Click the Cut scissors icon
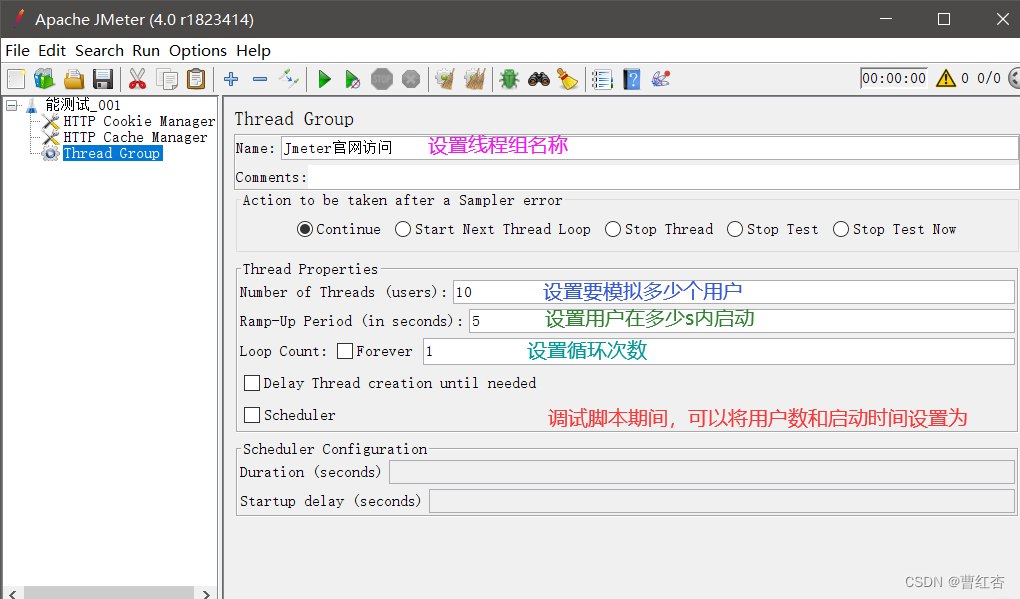Screen dimensions: 1020x599 [137, 79]
